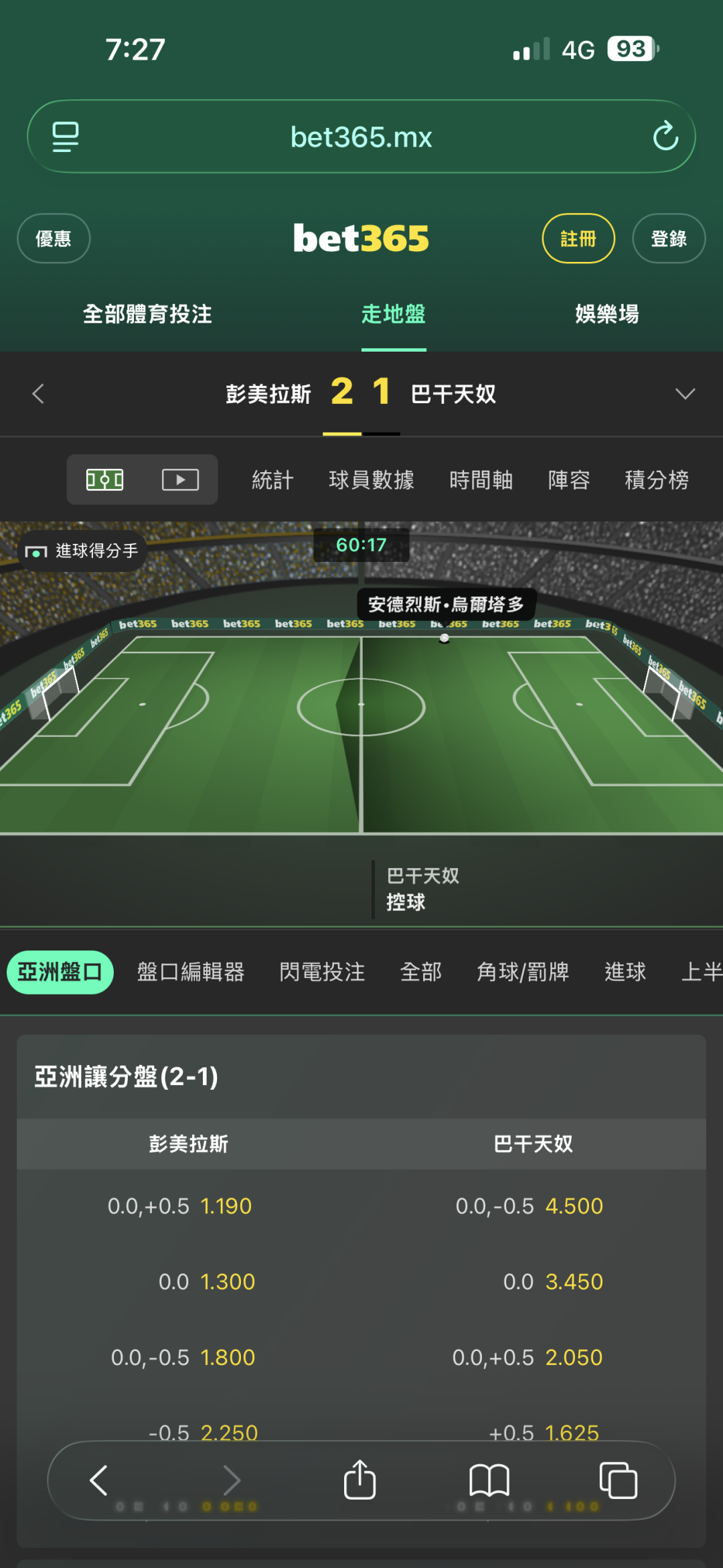The image size is (723, 1568).
Task: Switch to pitch animation view icon
Action: tap(105, 480)
